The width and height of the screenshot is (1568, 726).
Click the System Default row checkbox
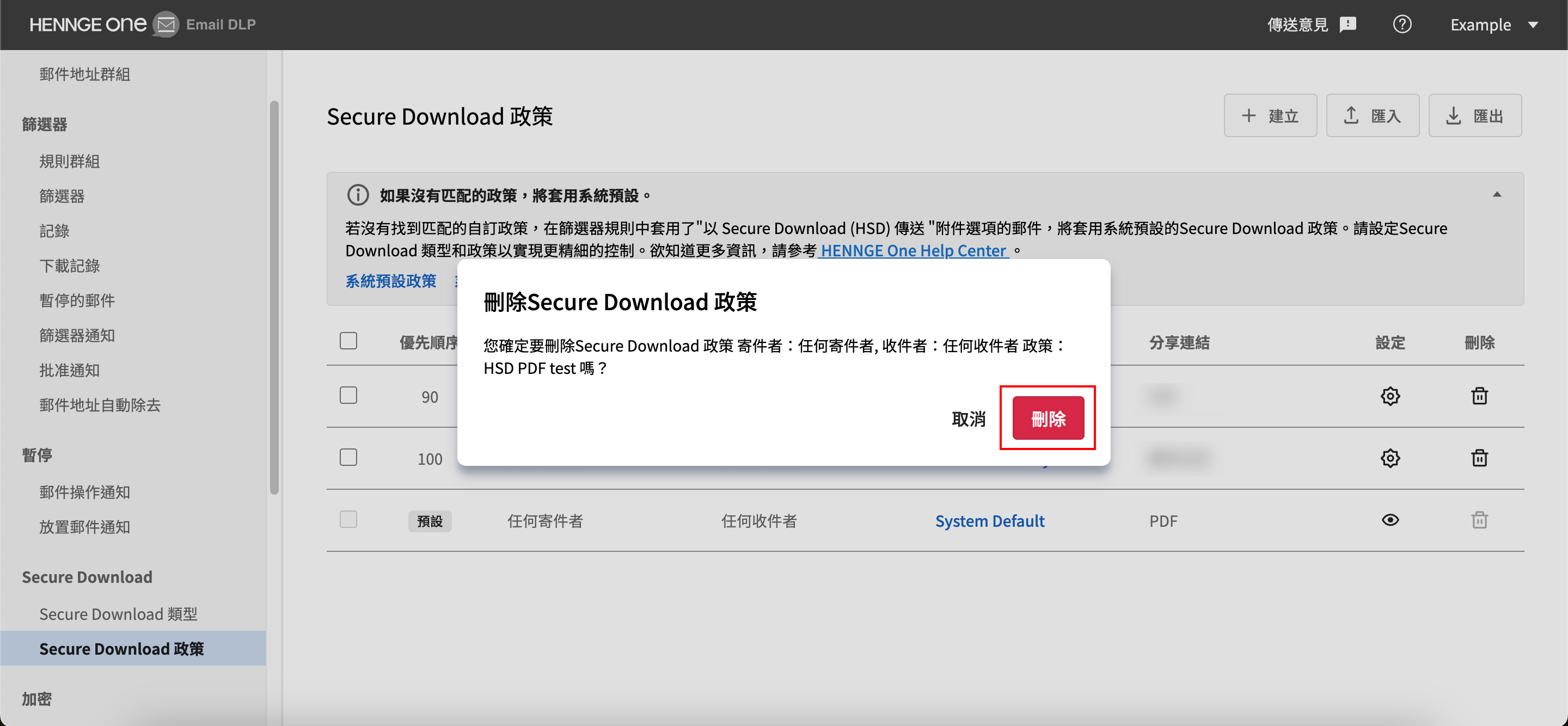click(348, 519)
